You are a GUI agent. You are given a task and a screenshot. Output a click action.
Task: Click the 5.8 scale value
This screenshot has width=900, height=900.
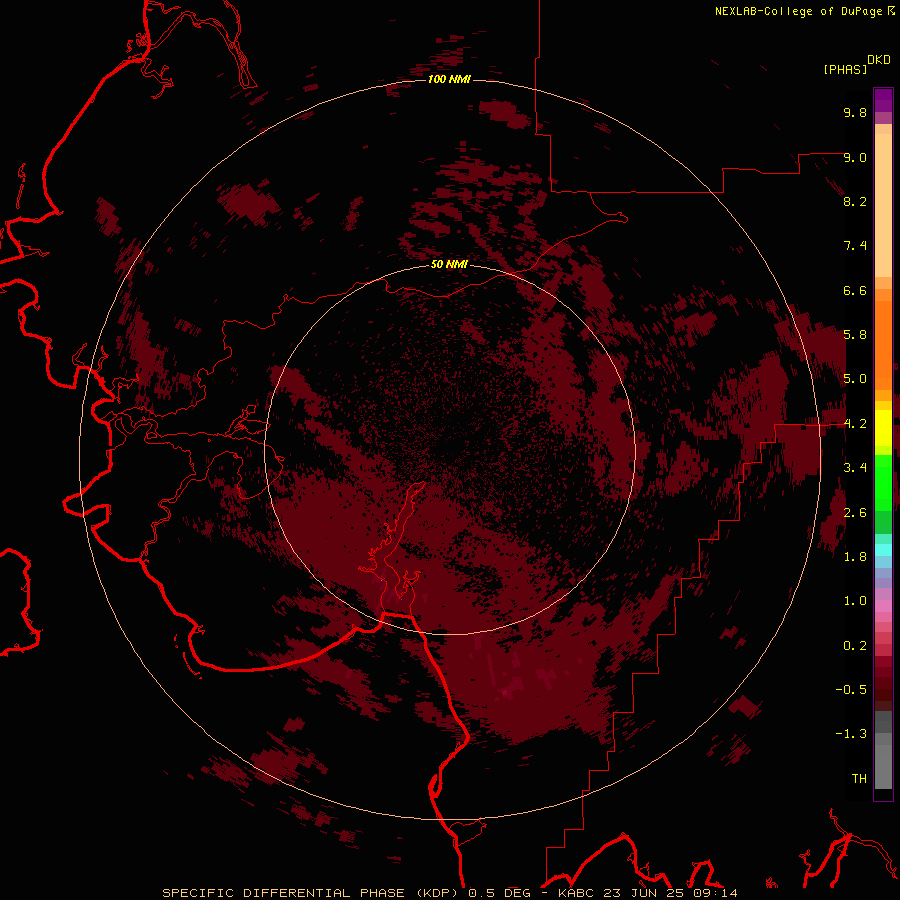(855, 335)
